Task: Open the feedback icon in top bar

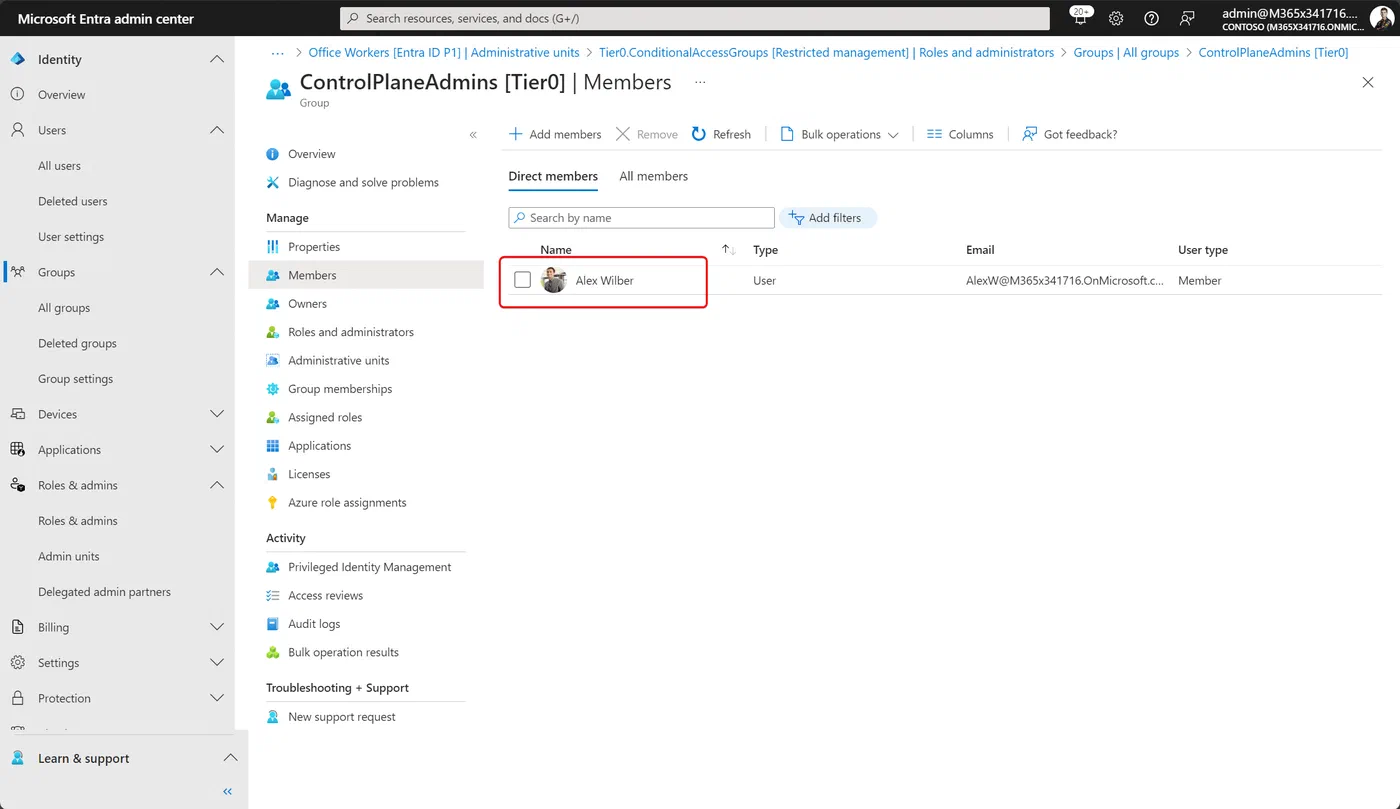Action: pyautogui.click(x=1187, y=18)
